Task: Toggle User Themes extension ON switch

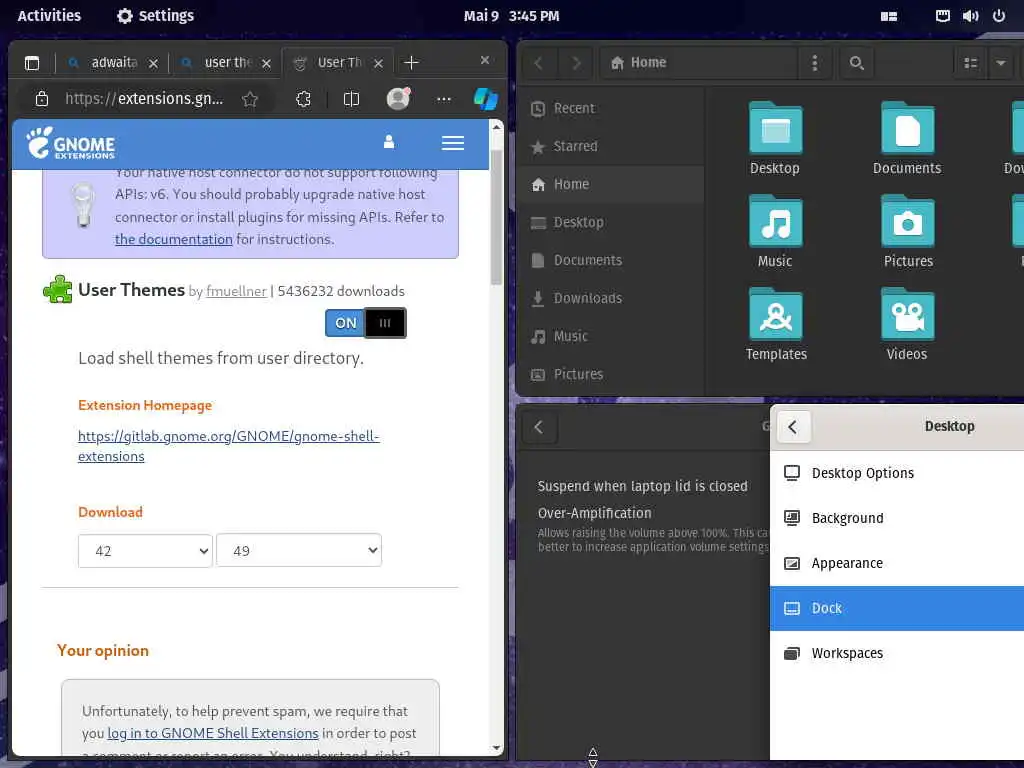Action: [366, 323]
